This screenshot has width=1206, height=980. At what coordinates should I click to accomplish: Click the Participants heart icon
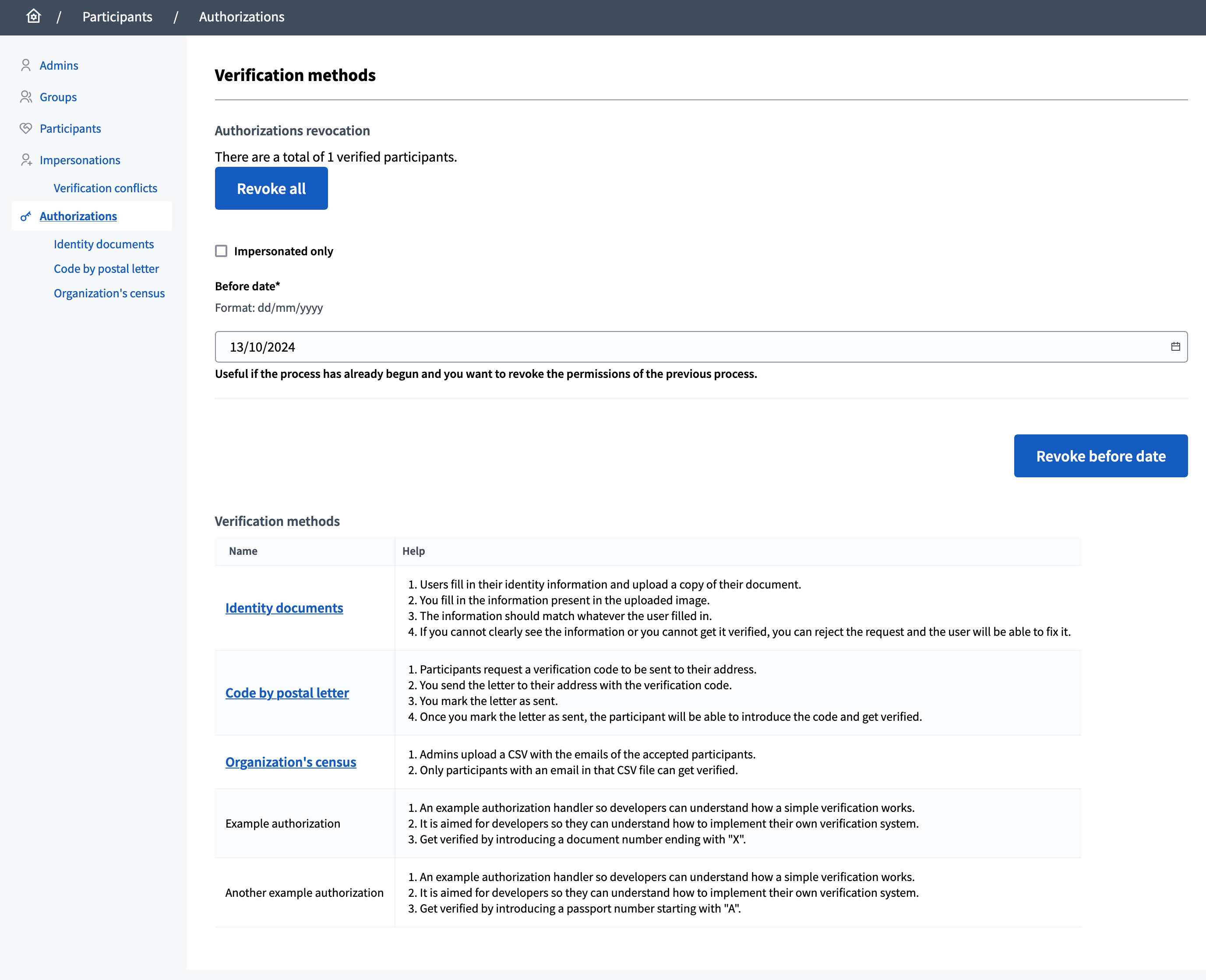point(25,129)
